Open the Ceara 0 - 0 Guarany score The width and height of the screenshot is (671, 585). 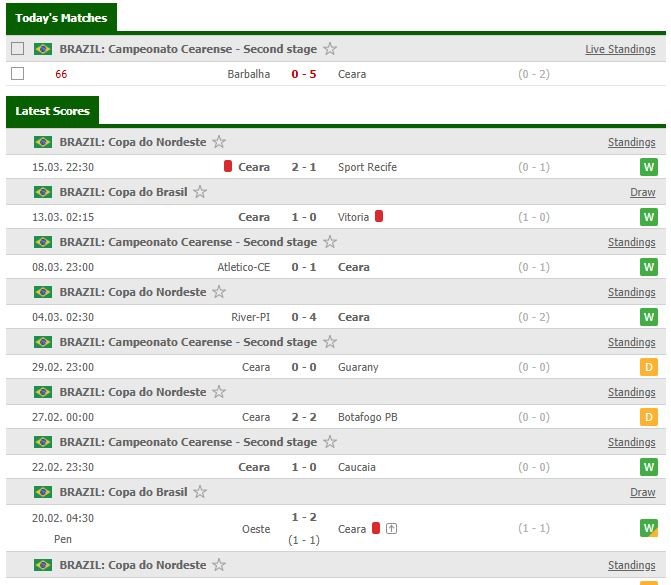click(303, 367)
